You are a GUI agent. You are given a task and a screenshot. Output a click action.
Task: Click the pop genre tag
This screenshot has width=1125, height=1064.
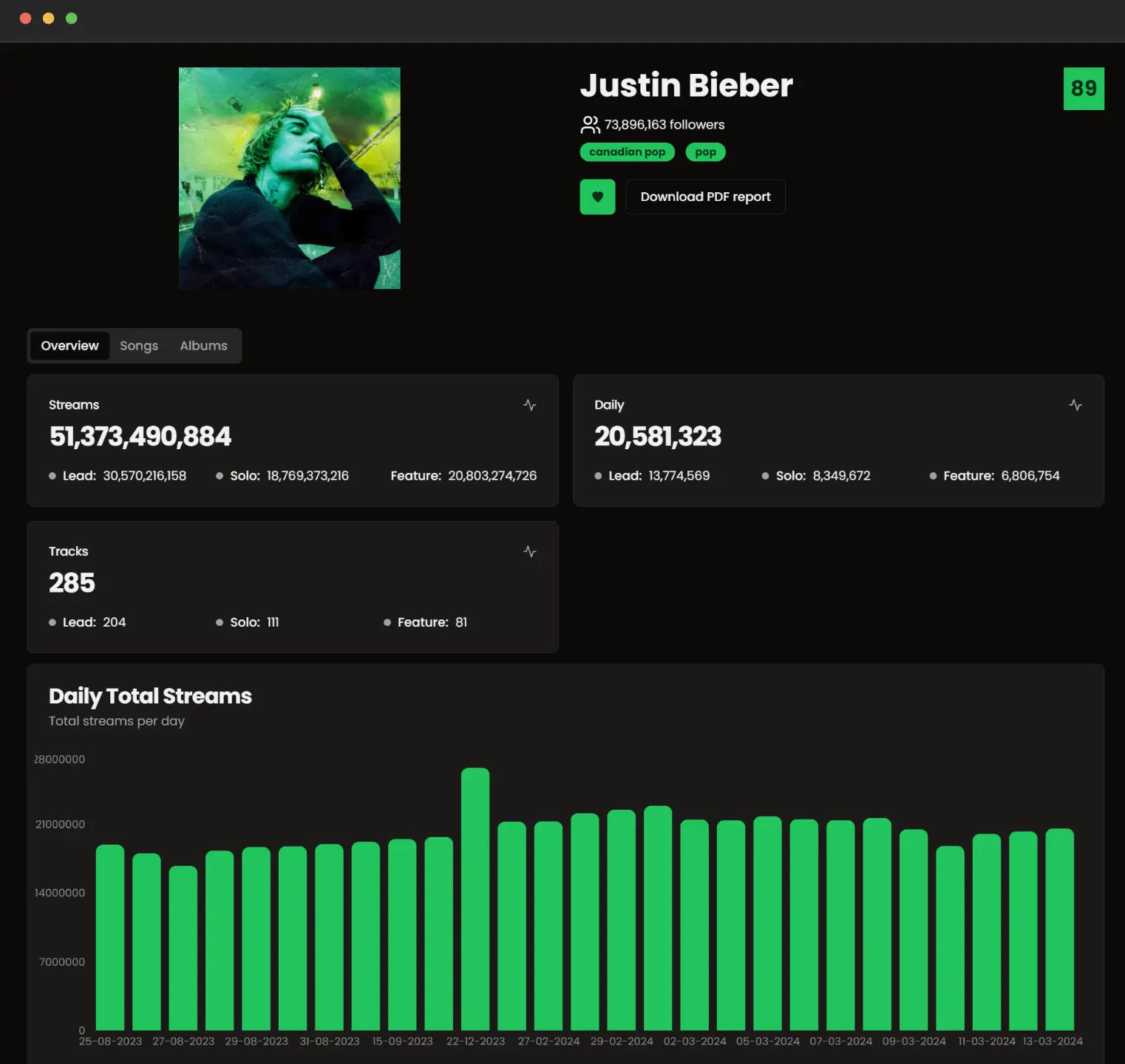pos(705,152)
